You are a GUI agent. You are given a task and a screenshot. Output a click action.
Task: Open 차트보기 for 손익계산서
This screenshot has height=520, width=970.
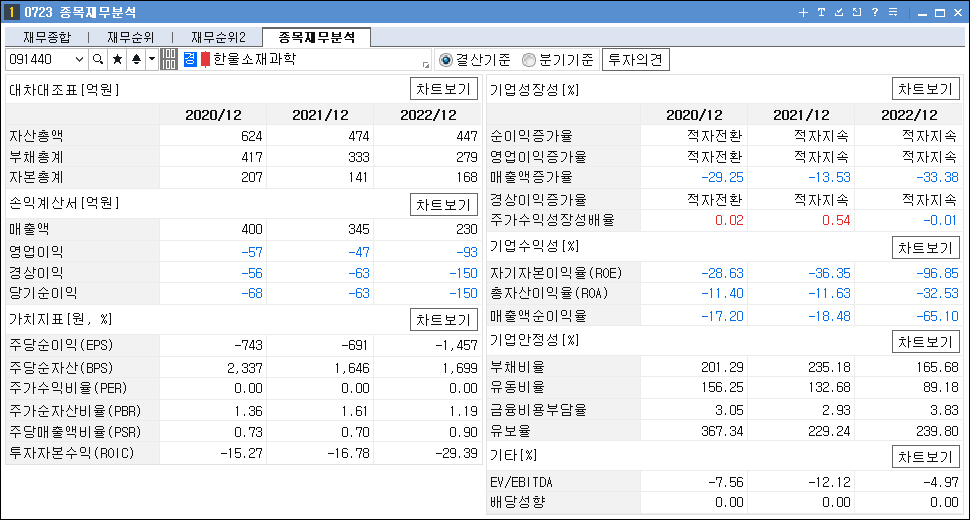tap(444, 205)
